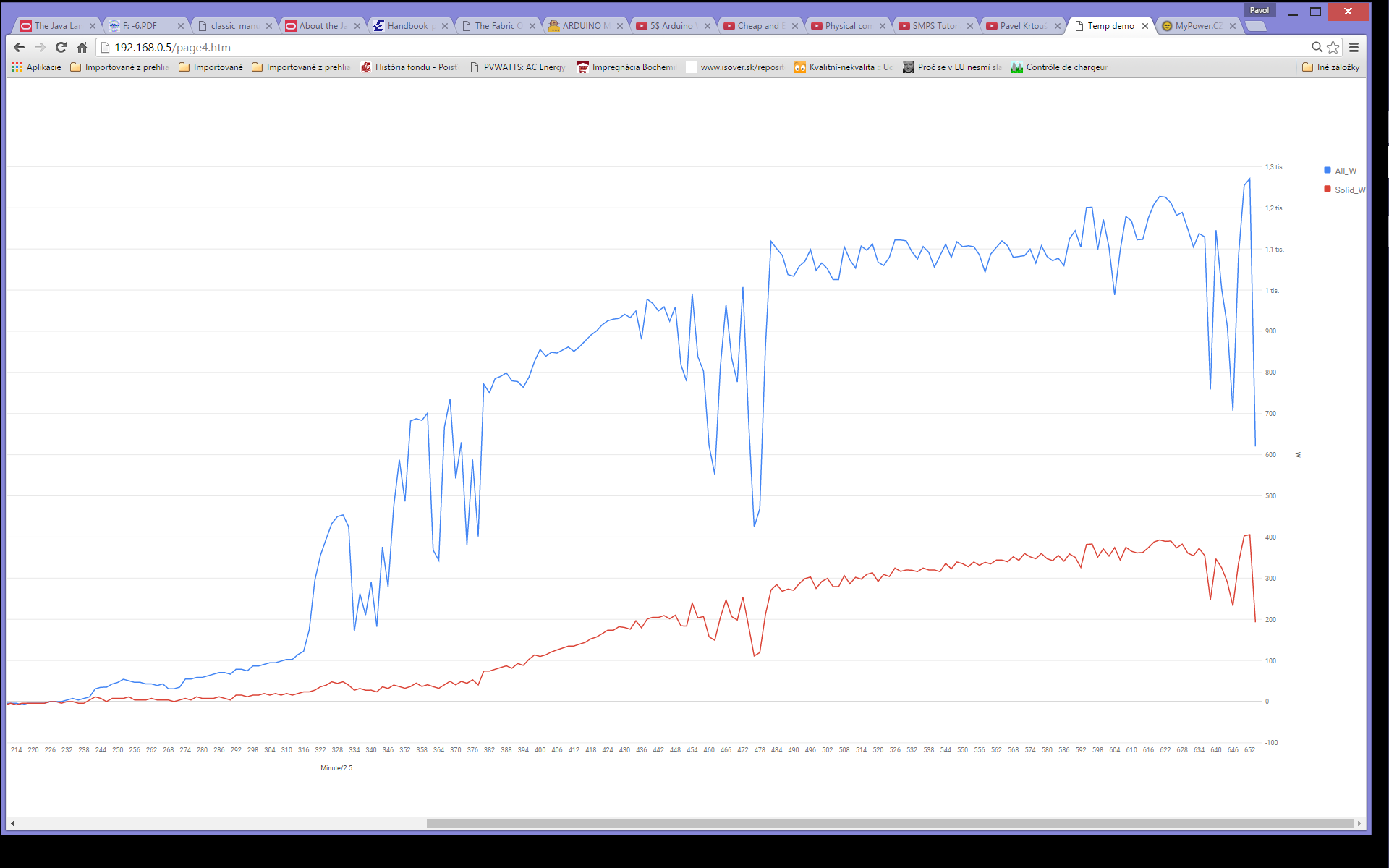The height and width of the screenshot is (868, 1389).
Task: Go back to the previous page
Action: pos(20,47)
